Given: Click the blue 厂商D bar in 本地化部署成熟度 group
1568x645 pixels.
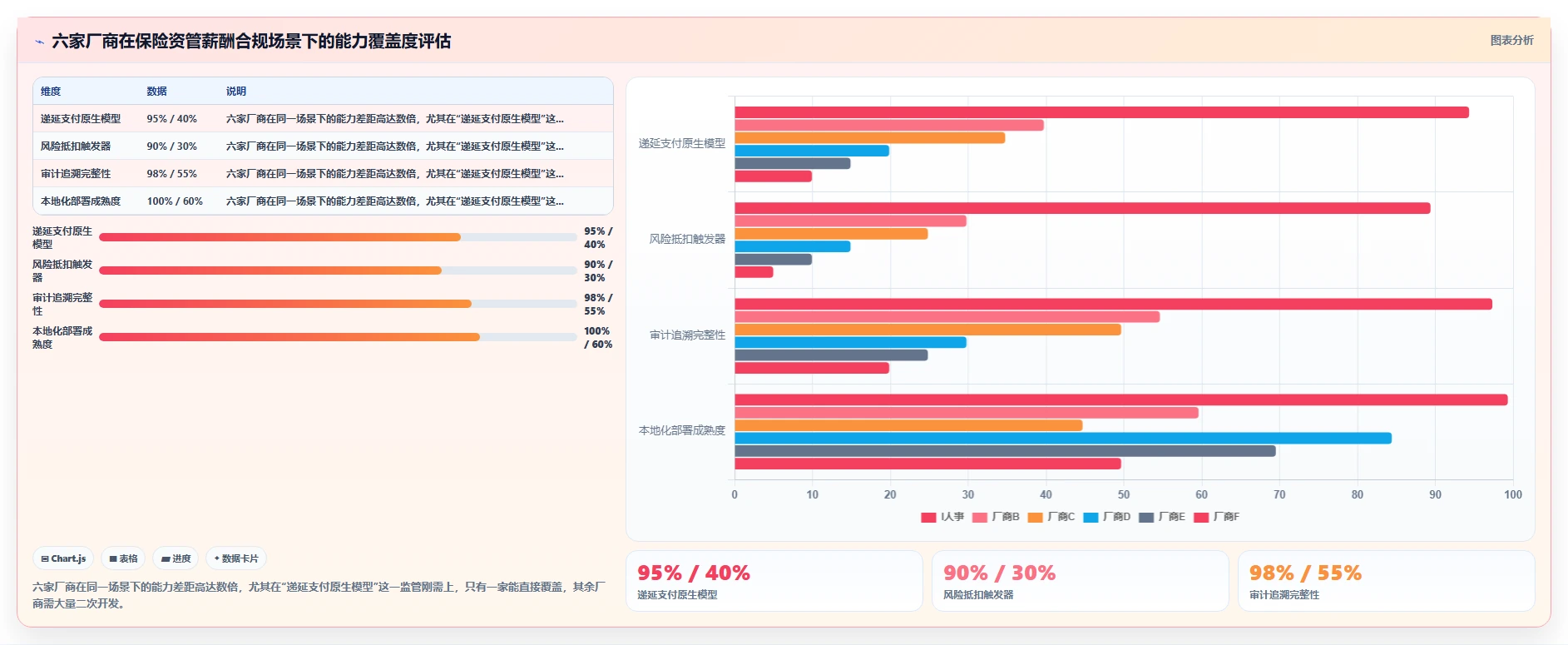Looking at the screenshot, I should (1063, 438).
